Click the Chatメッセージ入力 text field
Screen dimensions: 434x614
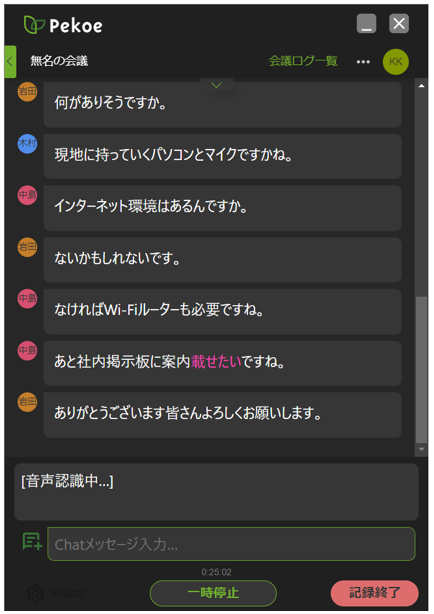(x=231, y=544)
